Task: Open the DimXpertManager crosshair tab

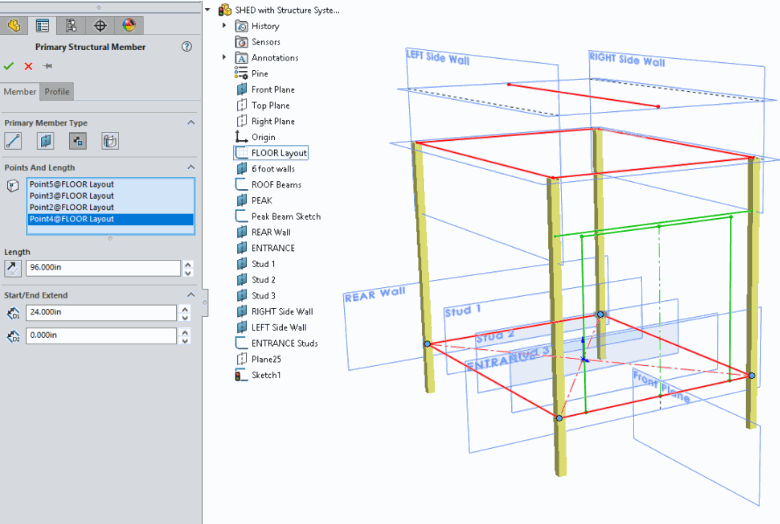Action: 100,25
